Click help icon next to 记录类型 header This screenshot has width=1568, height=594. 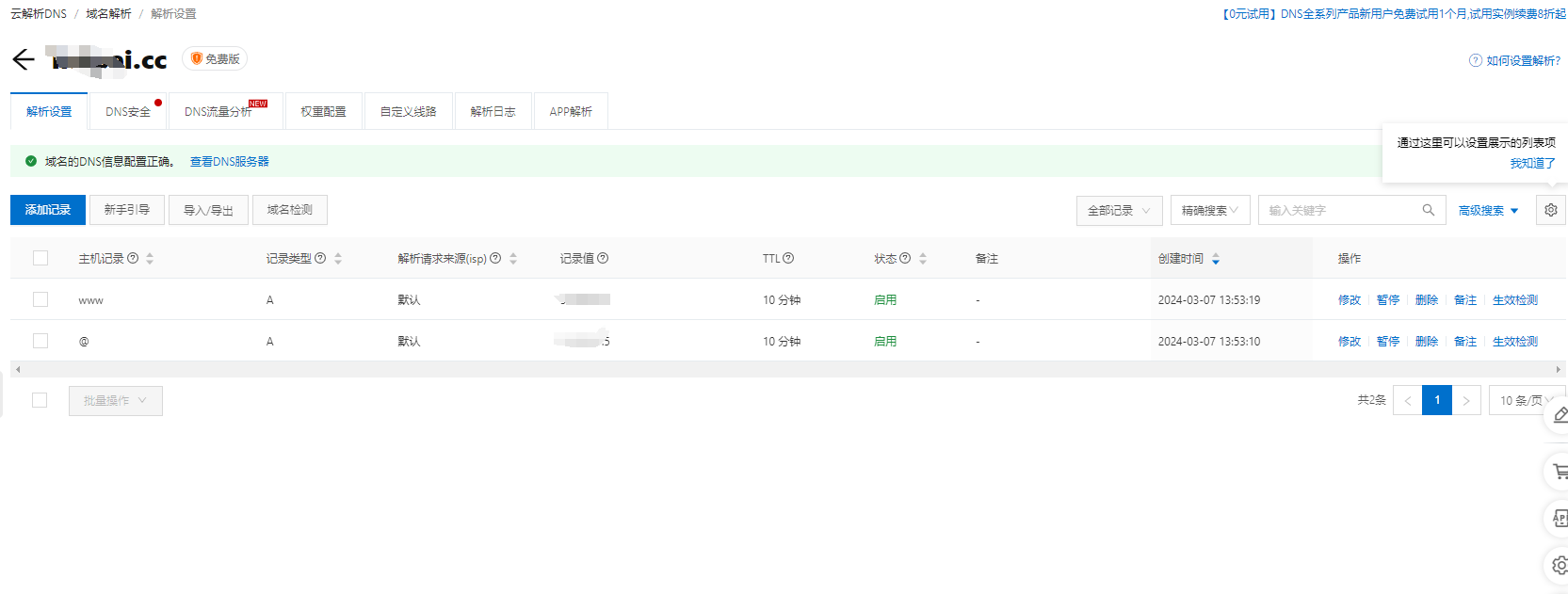pyautogui.click(x=320, y=258)
